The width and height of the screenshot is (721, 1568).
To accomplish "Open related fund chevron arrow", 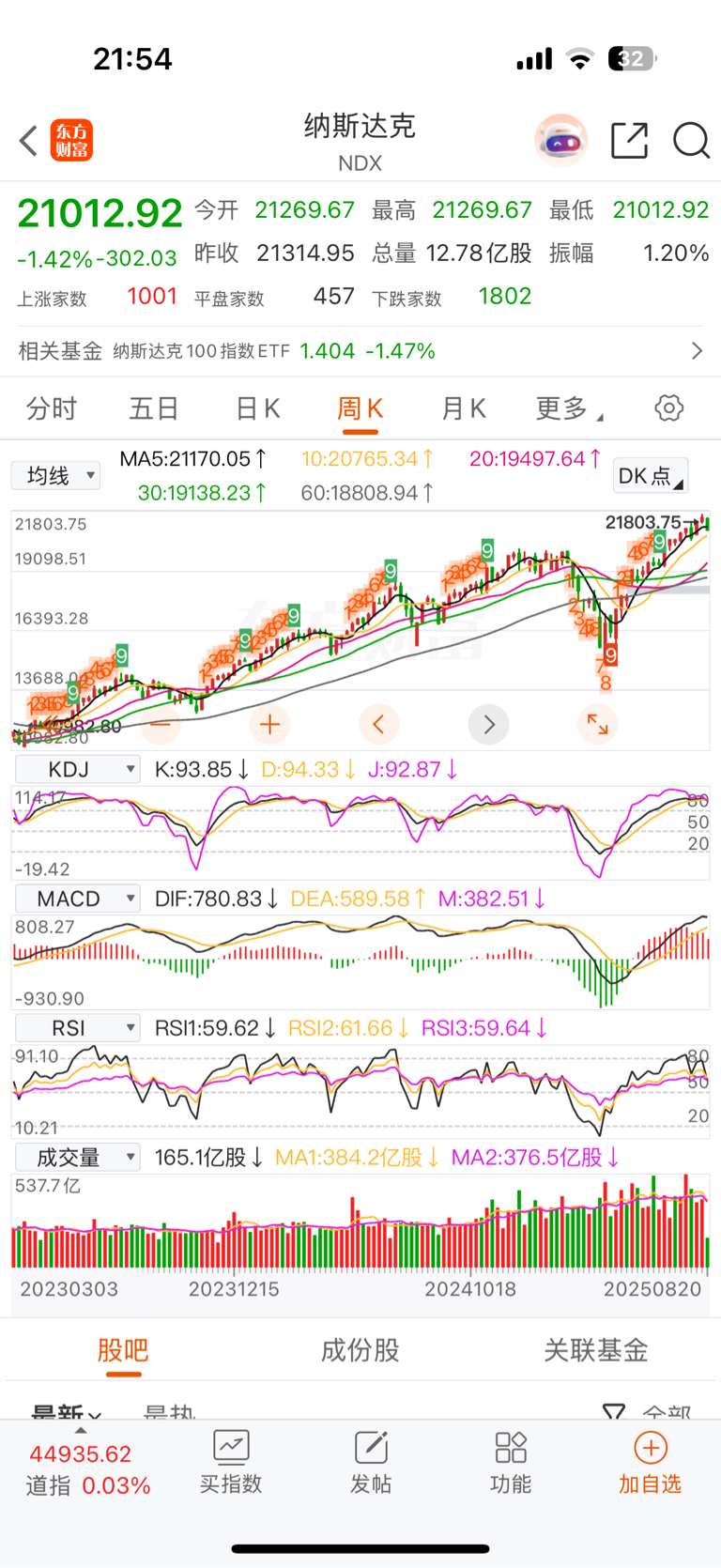I will [x=697, y=351].
